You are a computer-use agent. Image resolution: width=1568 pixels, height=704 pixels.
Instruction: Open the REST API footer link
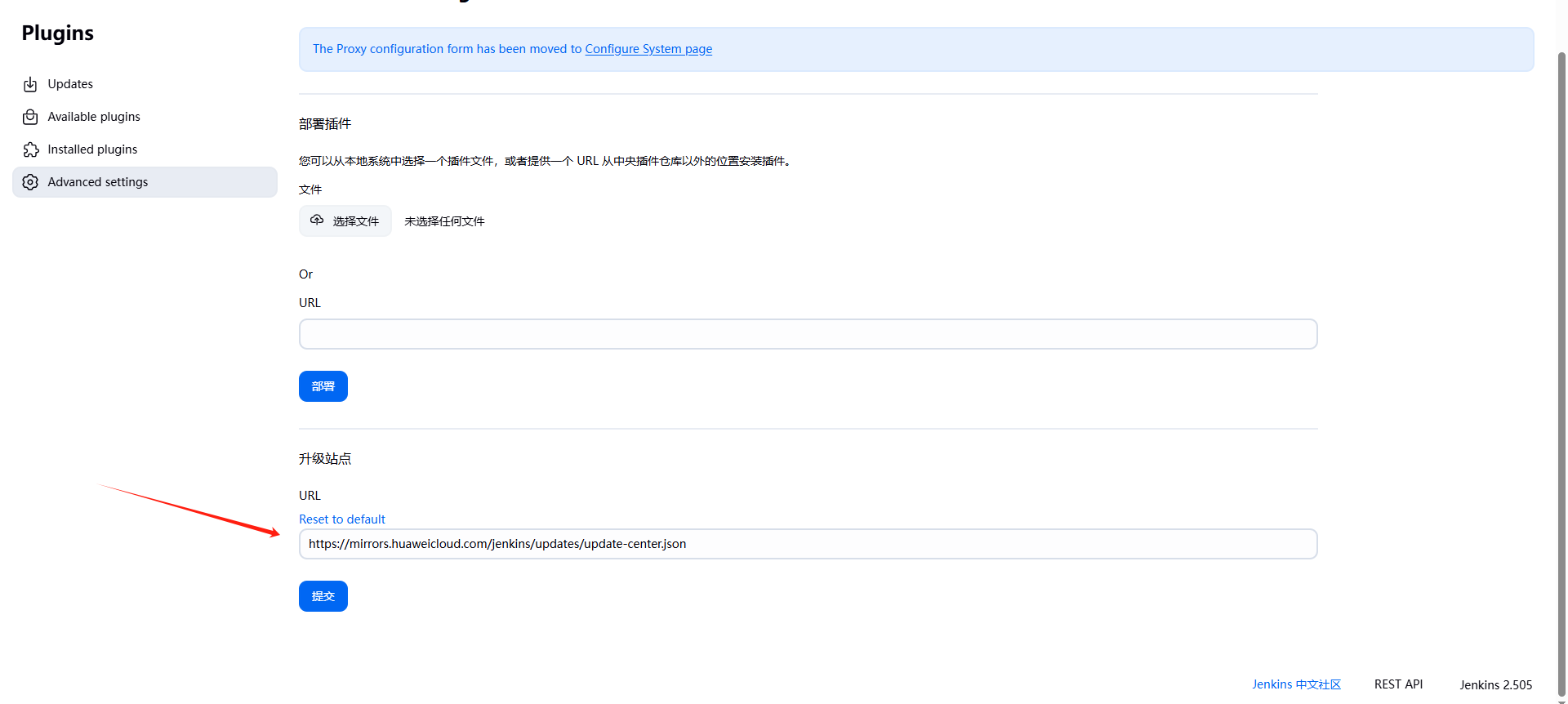click(1398, 684)
